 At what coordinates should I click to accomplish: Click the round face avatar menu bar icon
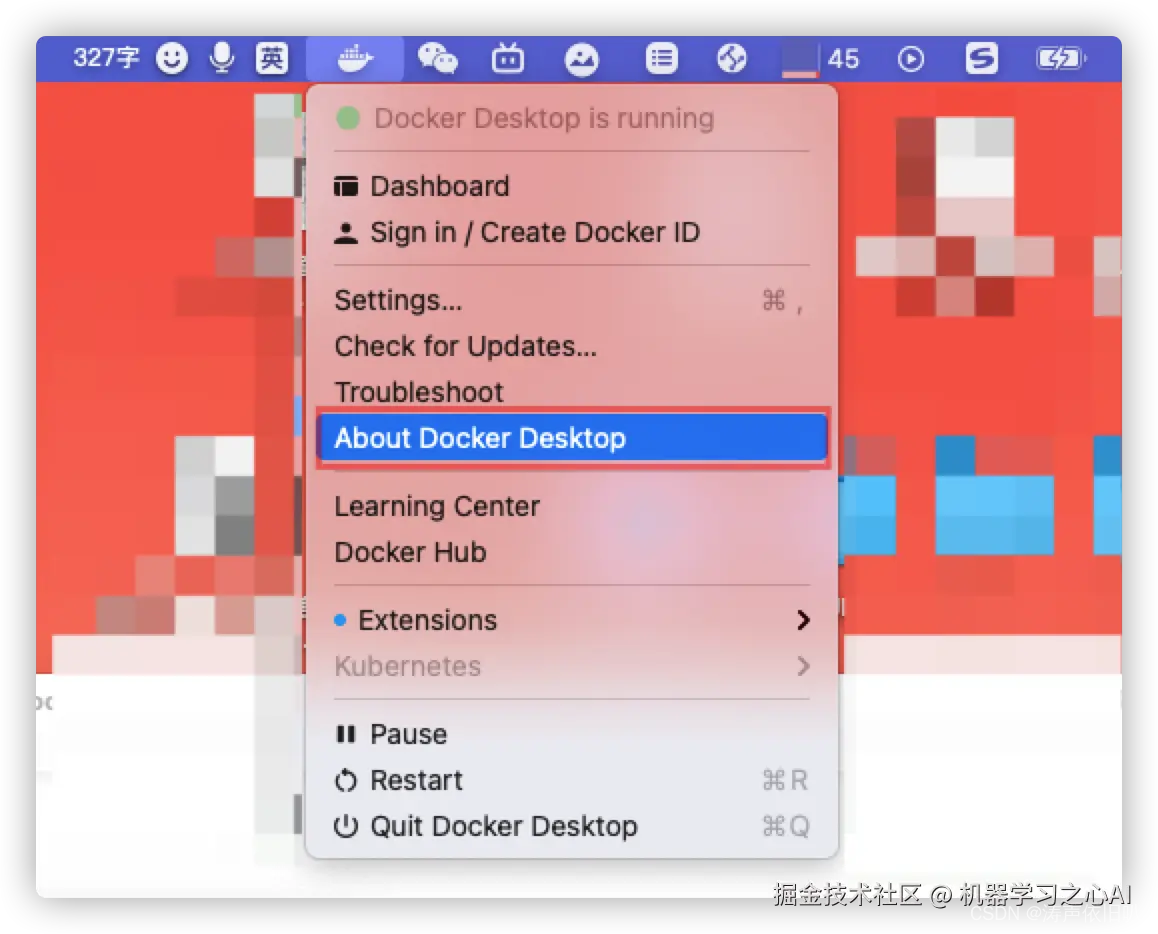(582, 59)
